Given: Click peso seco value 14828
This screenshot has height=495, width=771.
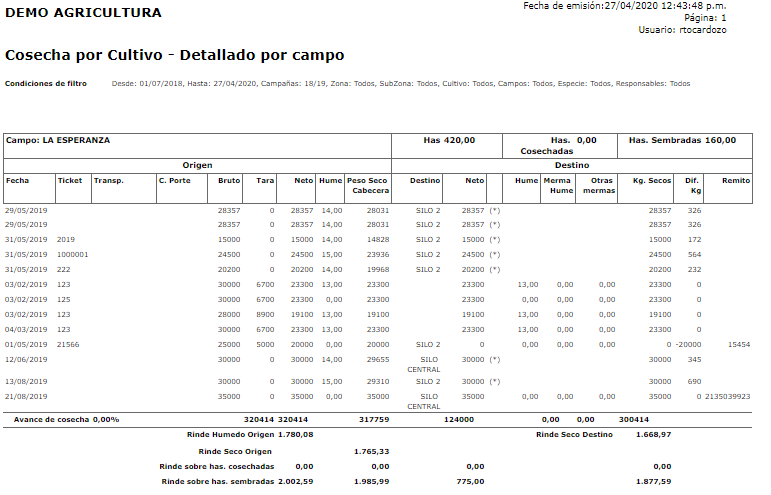Looking at the screenshot, I should click(378, 240).
